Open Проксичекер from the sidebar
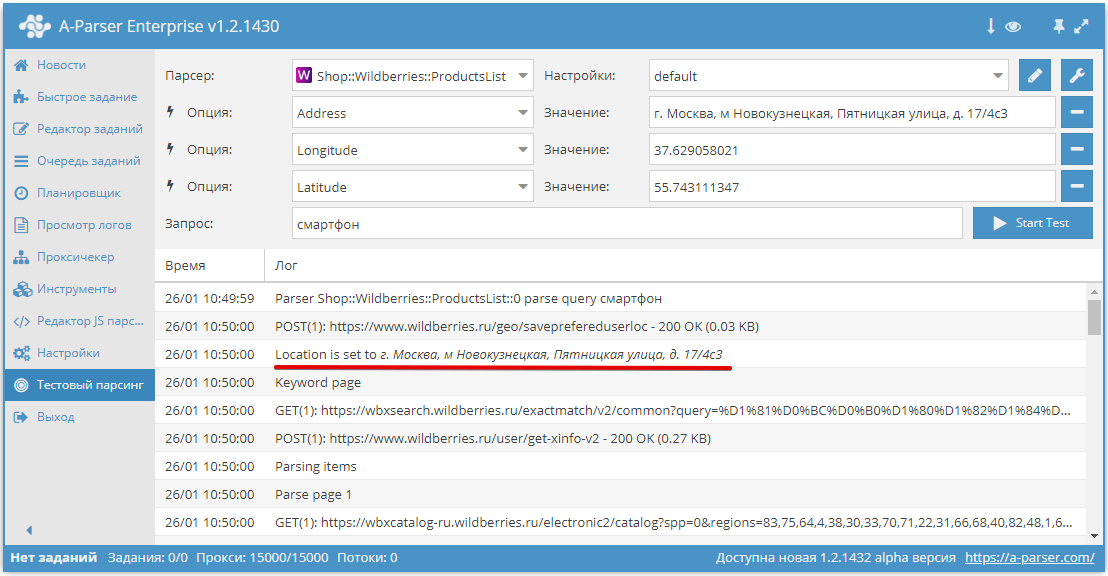Image resolution: width=1108 pixels, height=576 pixels. [75, 257]
